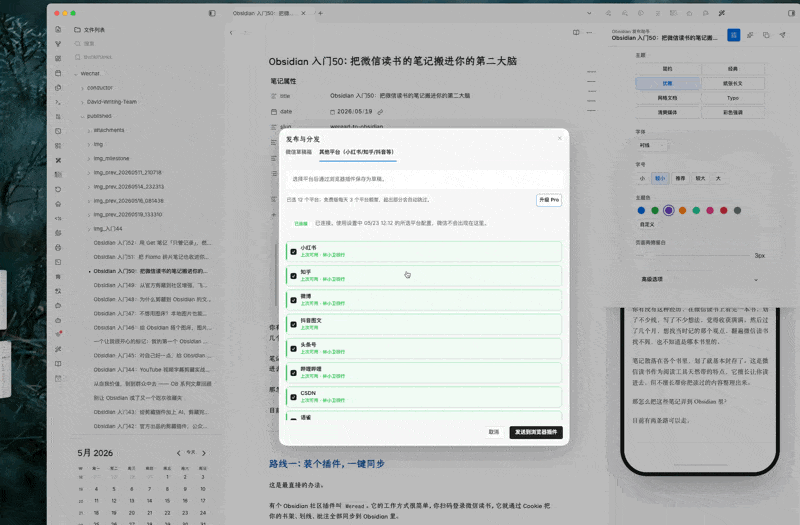Open the tab list dropdown chevron
The width and height of the screenshot is (800, 525).
[x=589, y=13]
